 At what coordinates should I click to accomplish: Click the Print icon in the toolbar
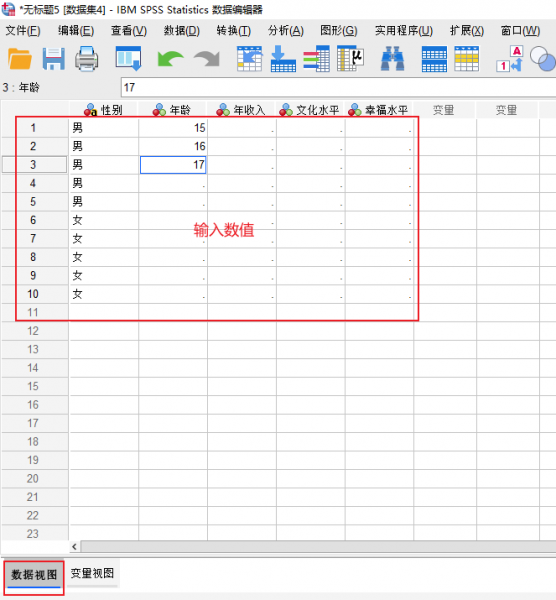[86, 59]
